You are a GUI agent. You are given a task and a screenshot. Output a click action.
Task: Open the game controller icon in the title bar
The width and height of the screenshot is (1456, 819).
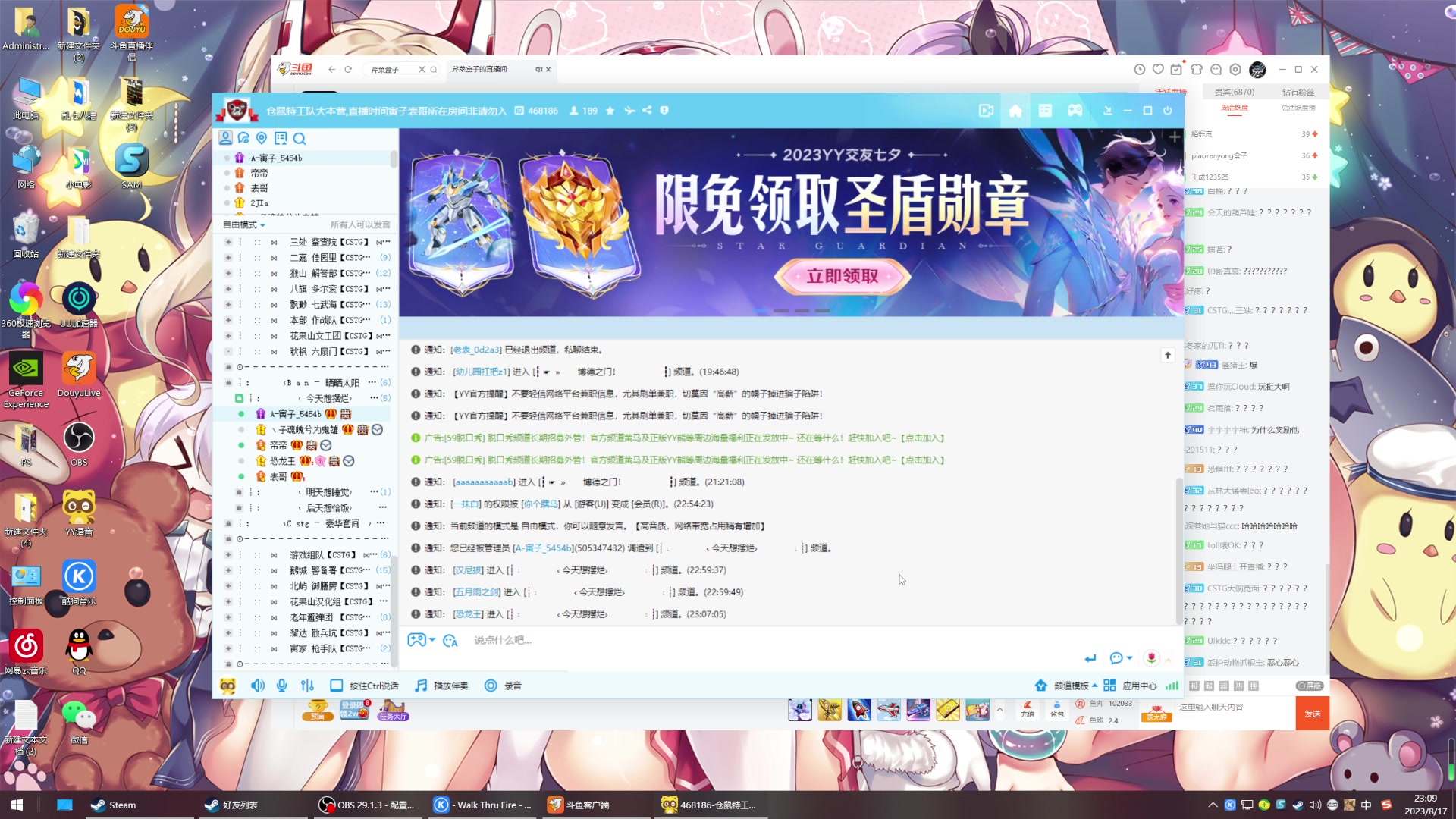click(x=1076, y=111)
